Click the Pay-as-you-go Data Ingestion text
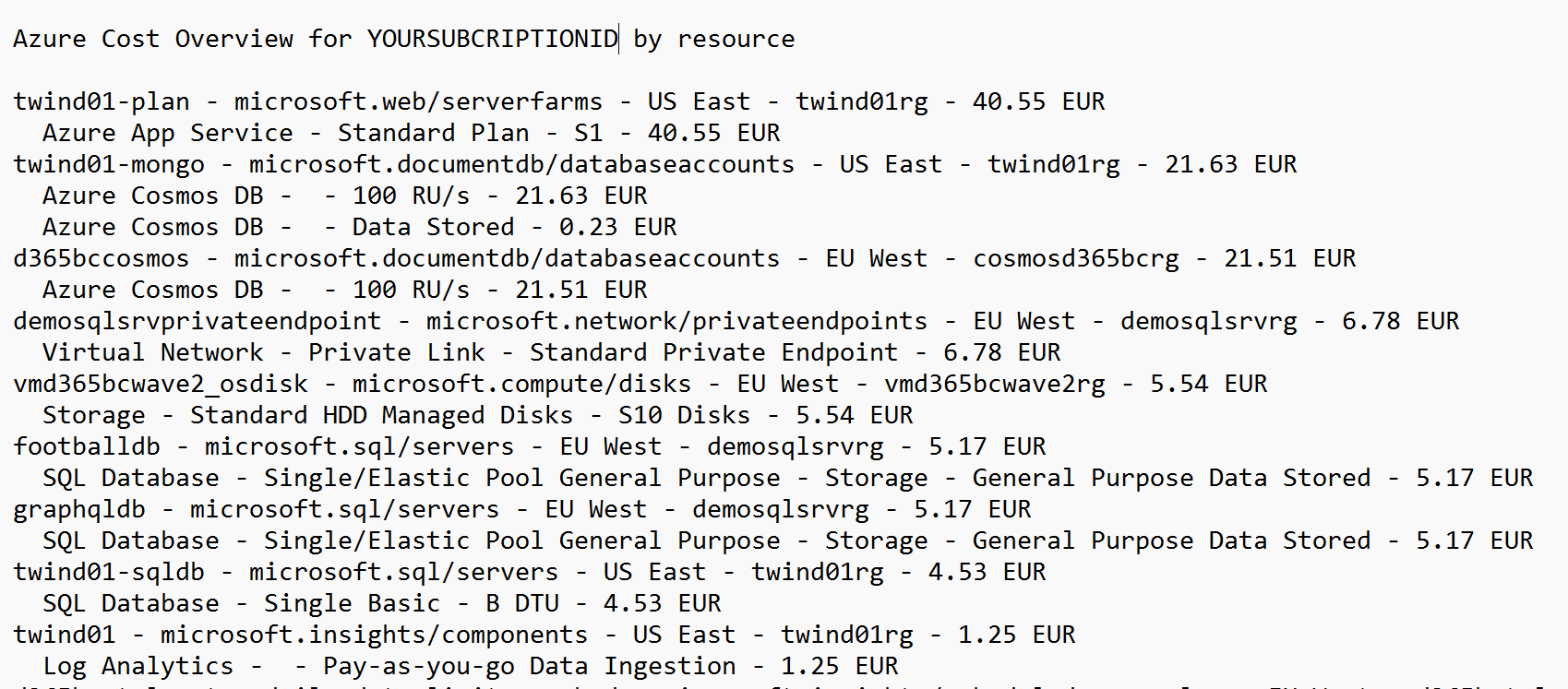 click(x=529, y=666)
